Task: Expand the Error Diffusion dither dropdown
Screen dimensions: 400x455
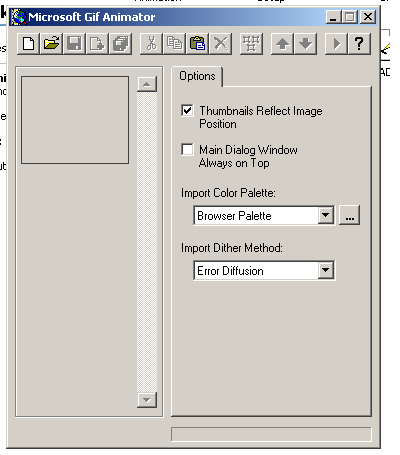Action: [325, 270]
